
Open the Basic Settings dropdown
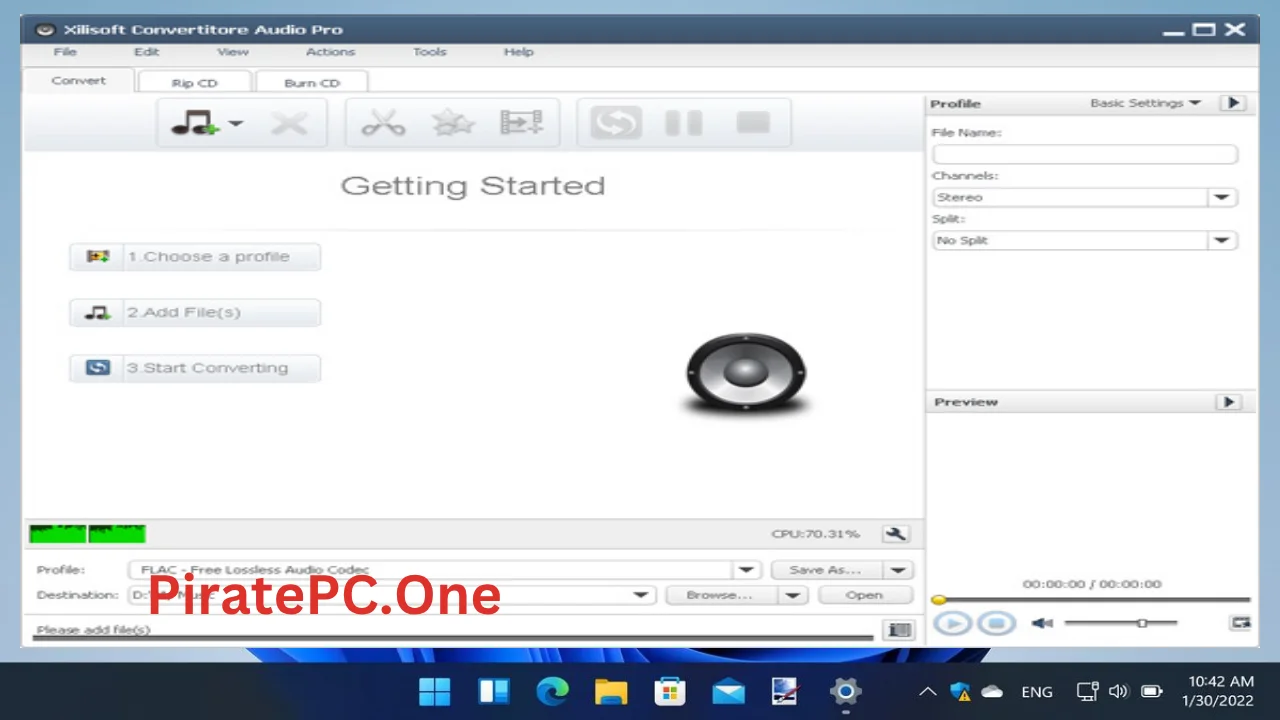(x=1145, y=103)
